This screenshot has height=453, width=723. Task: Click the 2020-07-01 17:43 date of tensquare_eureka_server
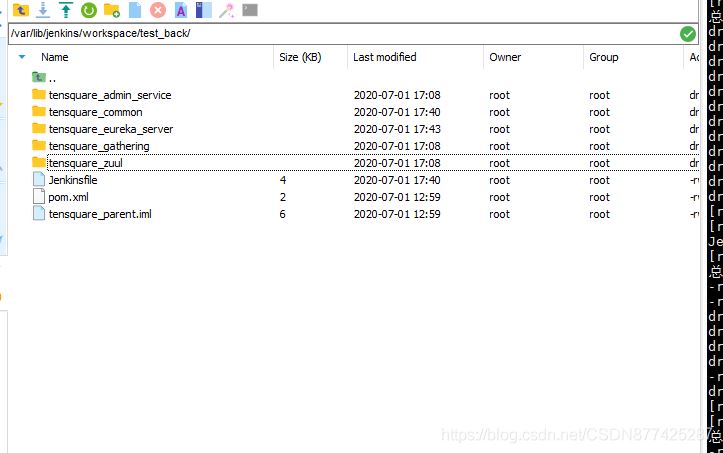coord(397,129)
